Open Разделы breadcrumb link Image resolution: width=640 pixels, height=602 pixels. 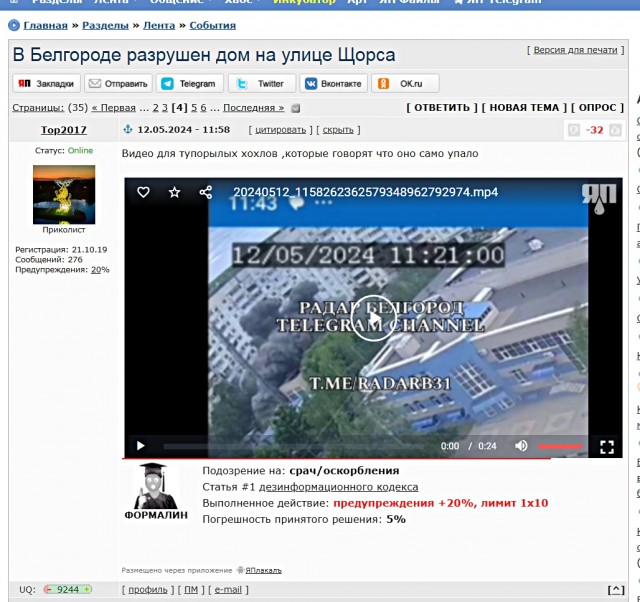[x=105, y=25]
